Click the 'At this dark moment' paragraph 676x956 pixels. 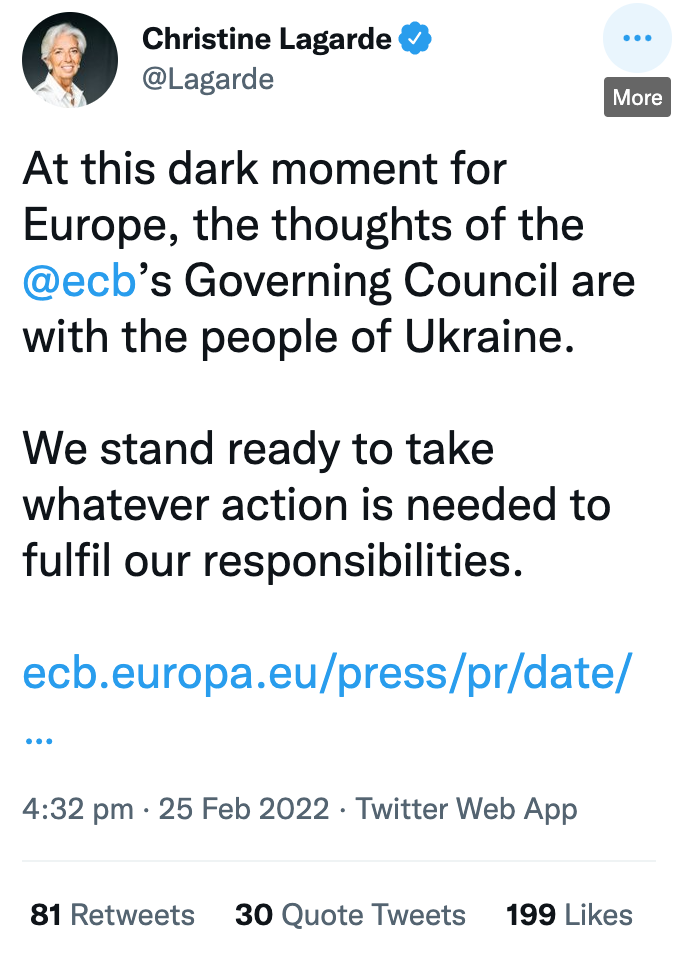tap(329, 252)
